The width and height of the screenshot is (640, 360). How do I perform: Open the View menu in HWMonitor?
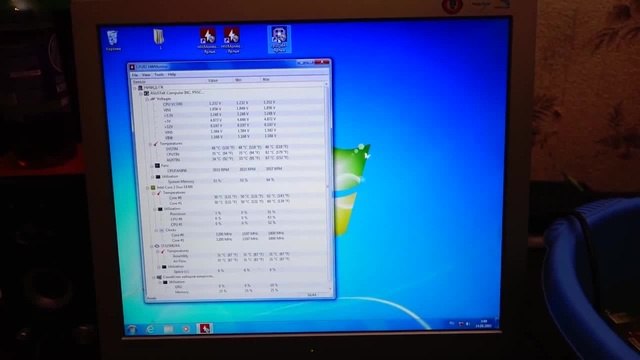pos(146,75)
